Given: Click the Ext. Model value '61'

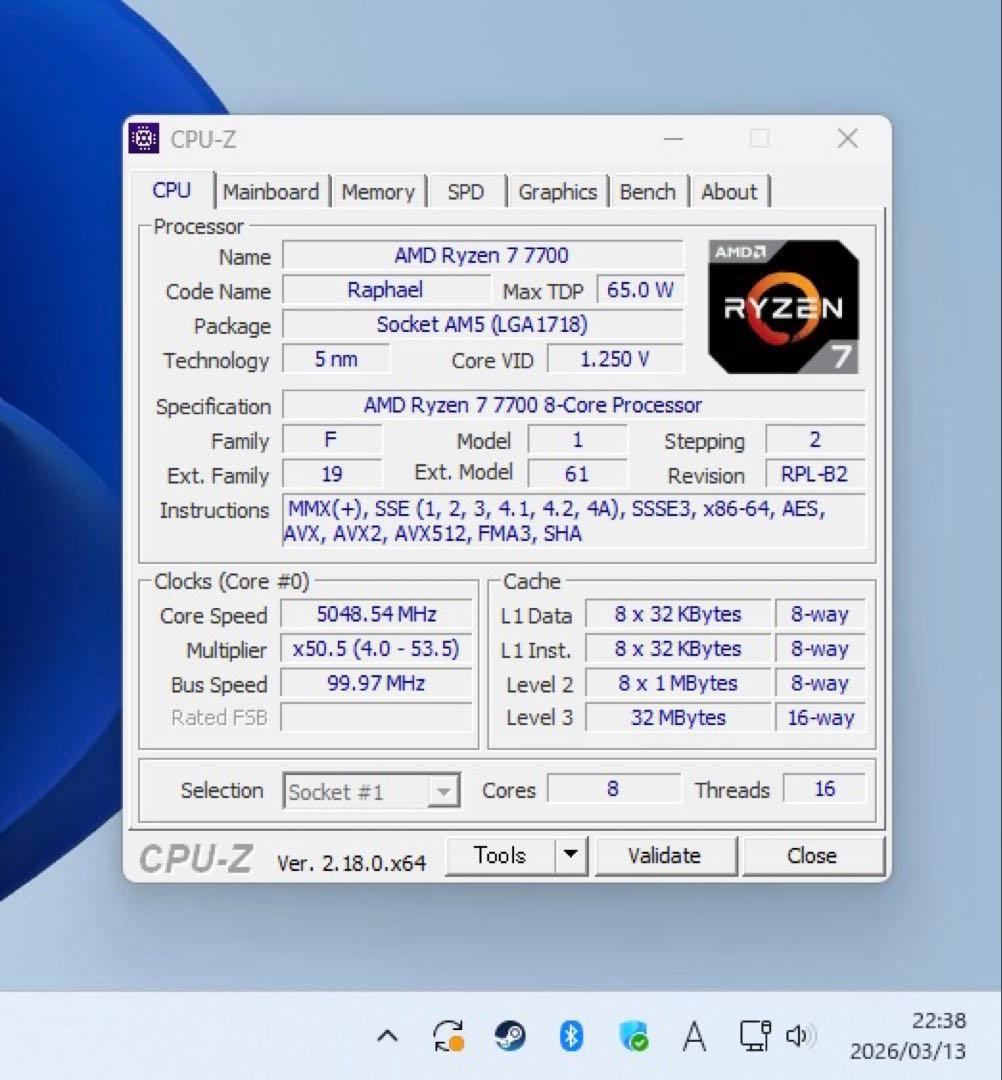Looking at the screenshot, I should point(577,474).
